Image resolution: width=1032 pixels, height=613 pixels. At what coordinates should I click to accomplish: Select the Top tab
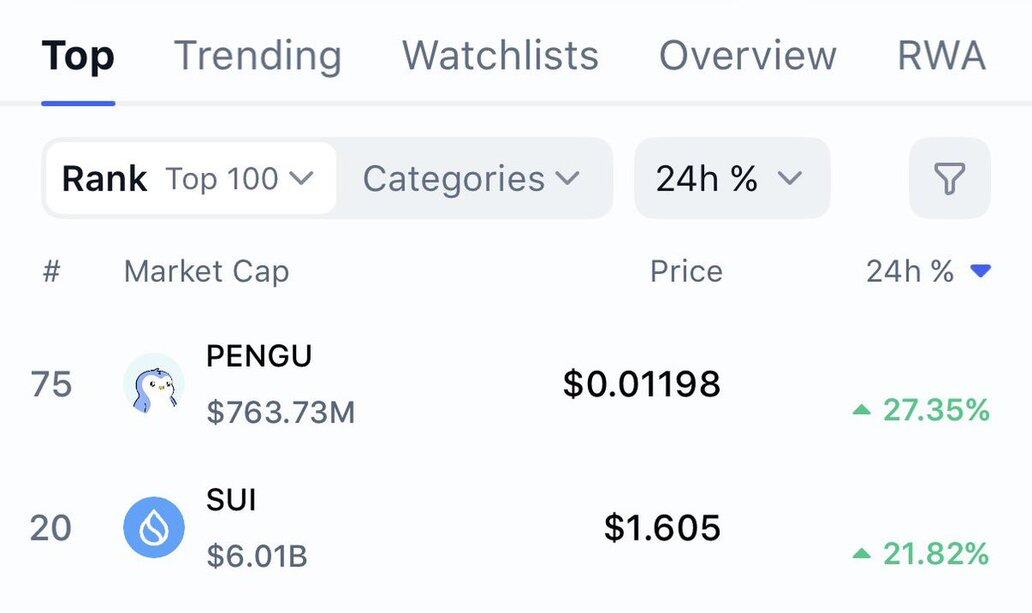(78, 56)
